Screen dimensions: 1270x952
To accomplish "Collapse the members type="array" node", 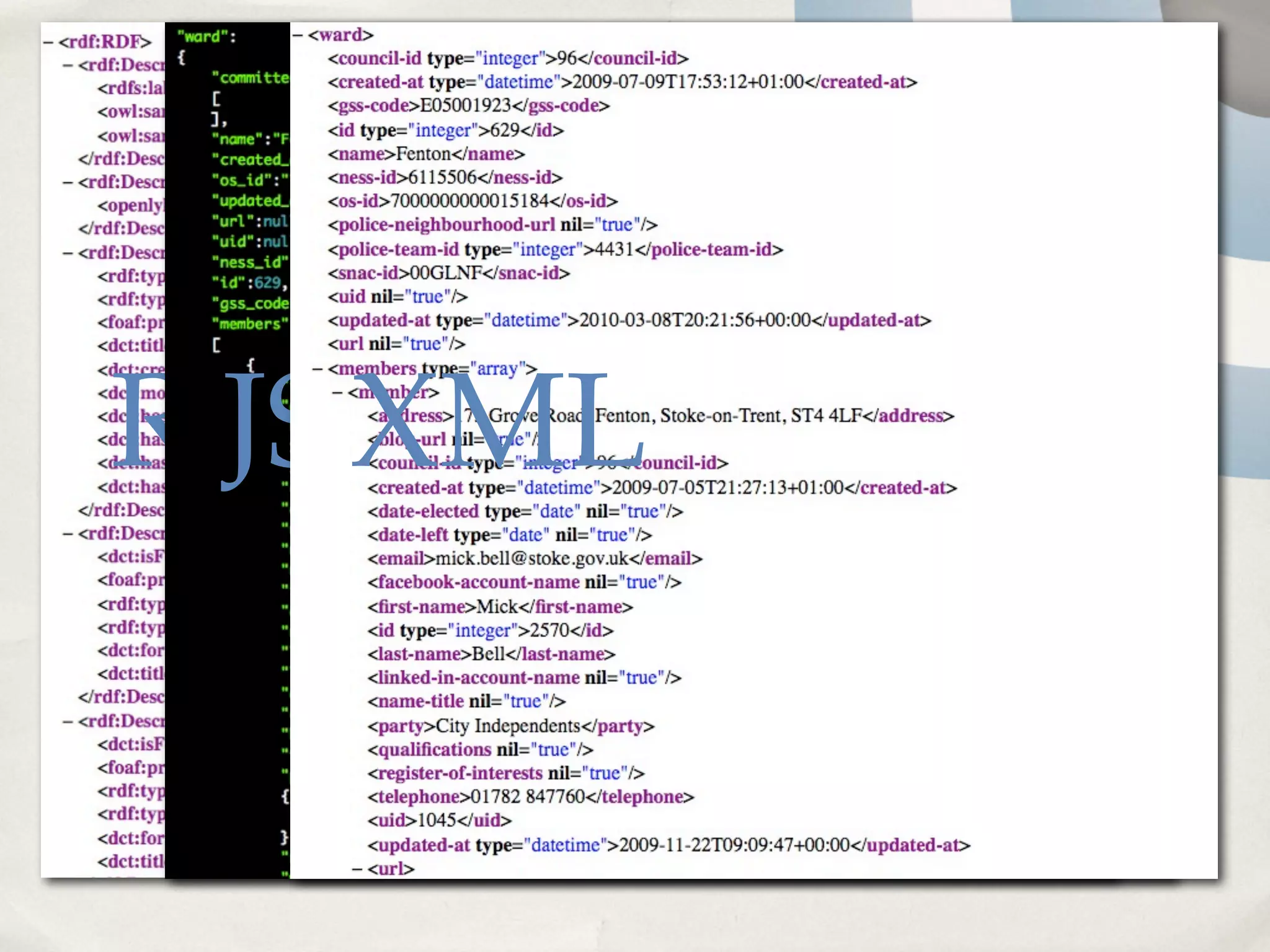I will (318, 369).
